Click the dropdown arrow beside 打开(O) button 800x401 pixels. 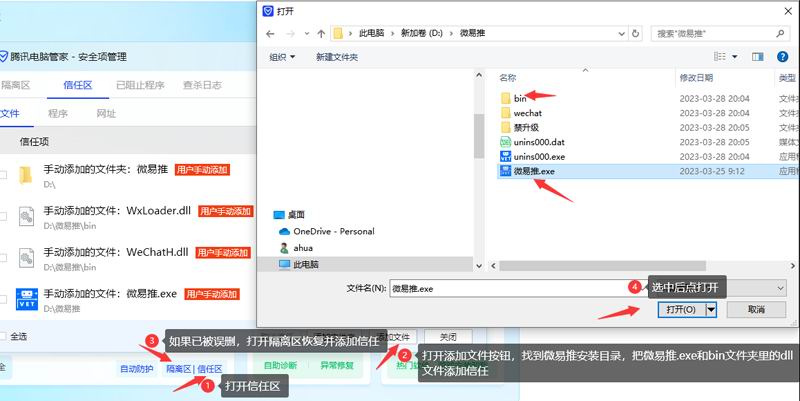pyautogui.click(x=711, y=310)
